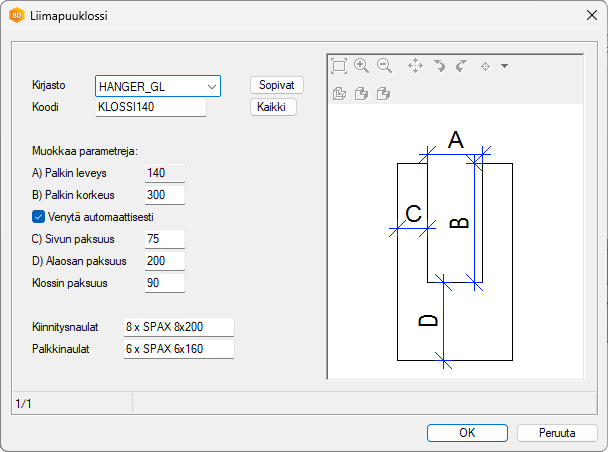Click the zoom extents icon in preview toolbar
Screen dimensions: 608x452
point(339,66)
